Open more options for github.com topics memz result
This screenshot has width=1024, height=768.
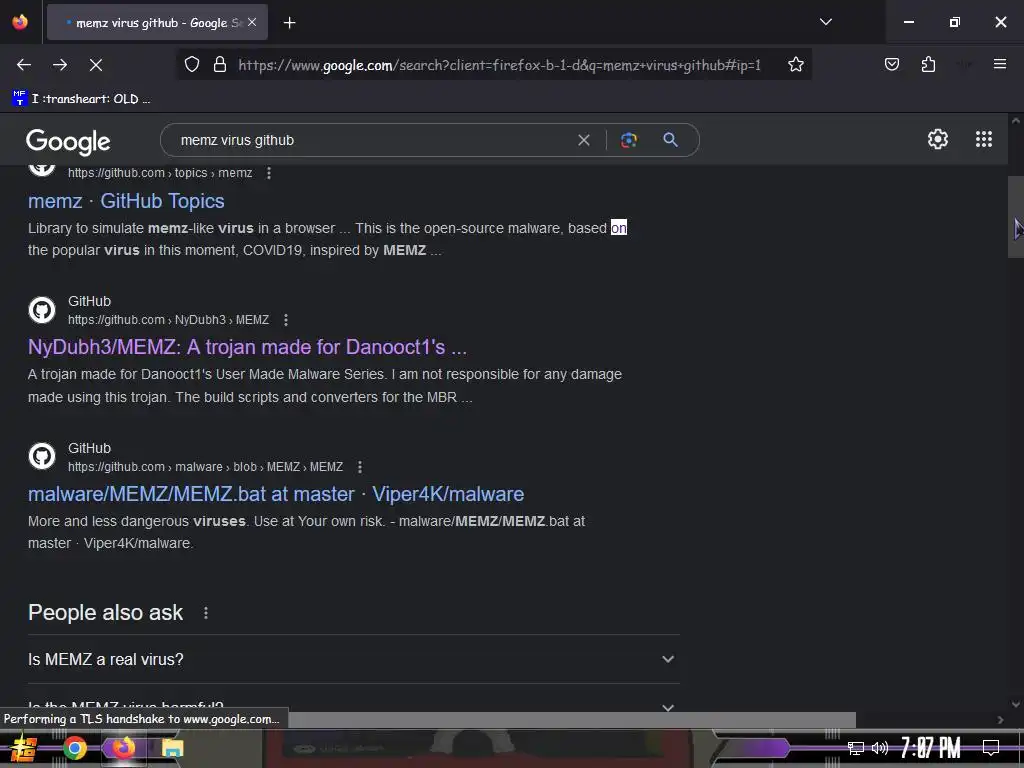268,173
